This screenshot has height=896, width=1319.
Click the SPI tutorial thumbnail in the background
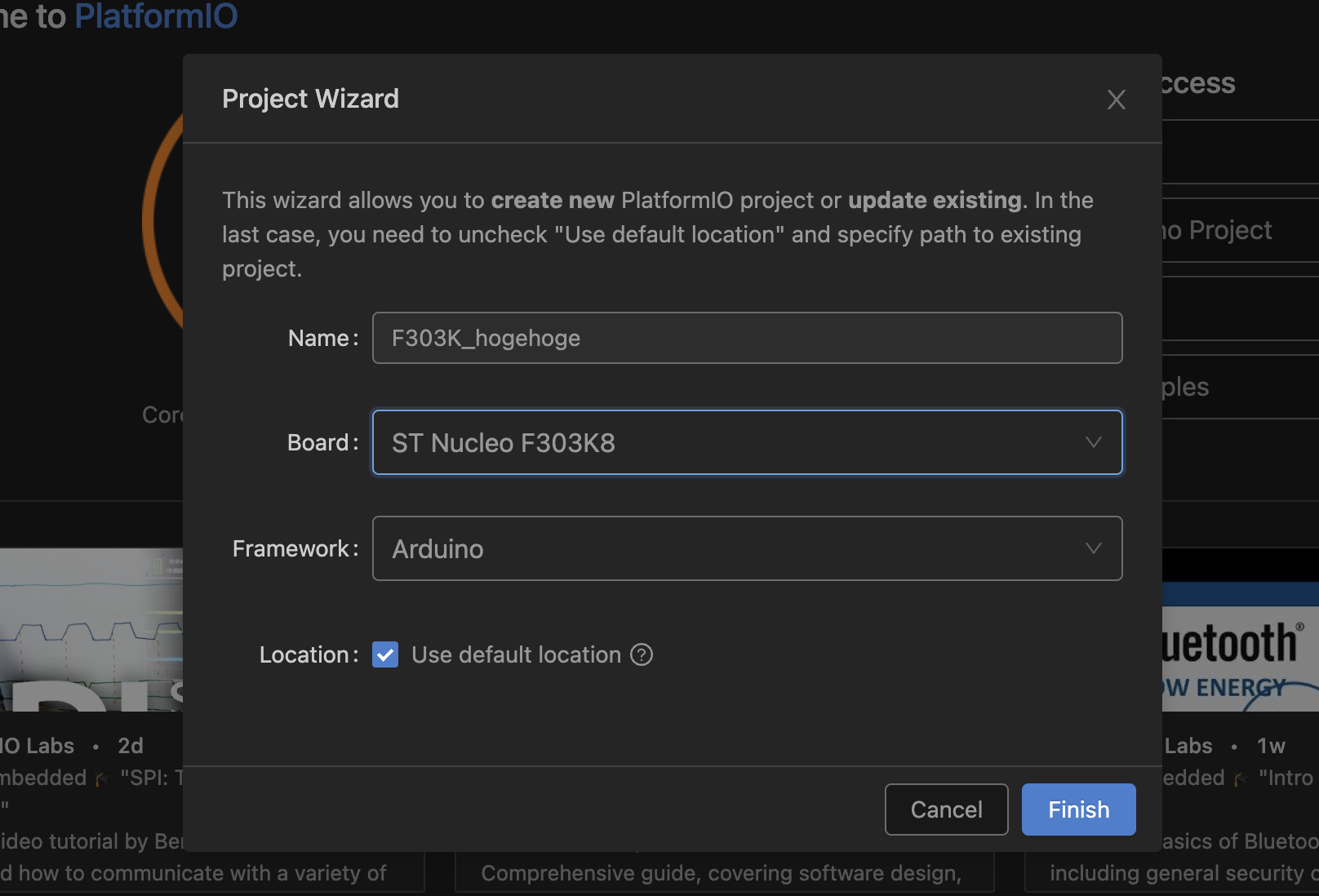point(91,629)
